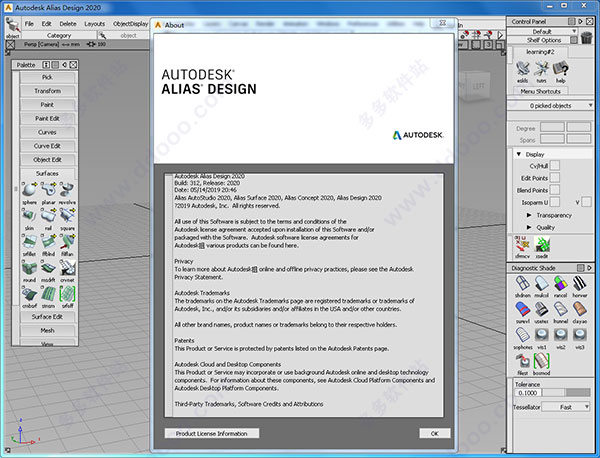Screen dimensions: 600x458
Task: Expand the Transparency section
Action: (x=529, y=215)
